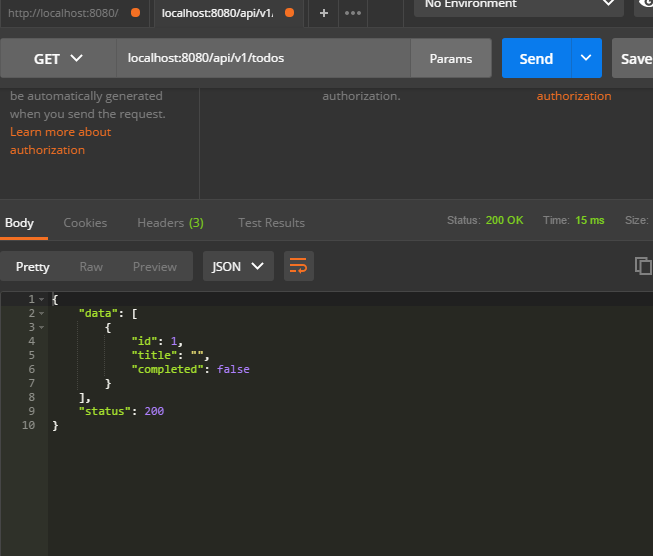Select the Preview response view
Image resolution: width=653 pixels, height=556 pixels.
tap(155, 267)
